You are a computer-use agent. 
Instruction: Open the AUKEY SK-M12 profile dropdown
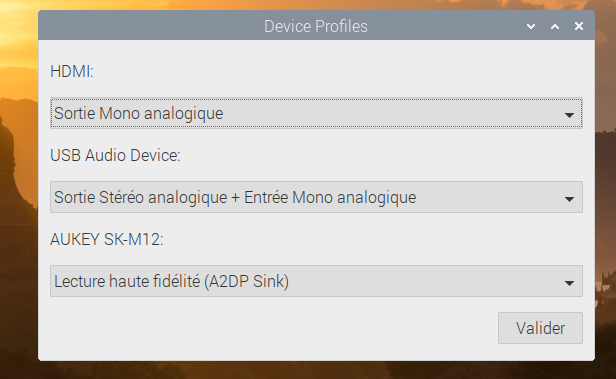tap(316, 281)
